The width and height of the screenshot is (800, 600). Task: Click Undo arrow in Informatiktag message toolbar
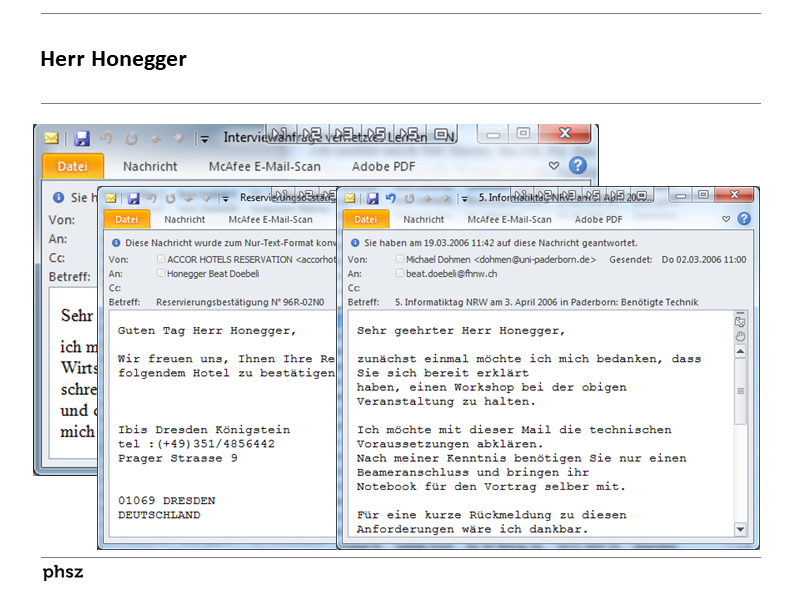(391, 198)
